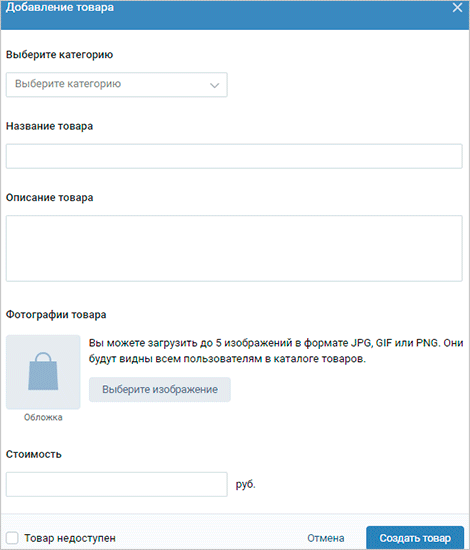Viewport: 470px width, 550px height.
Task: Click the руб. currency label
Action: pyautogui.click(x=245, y=484)
